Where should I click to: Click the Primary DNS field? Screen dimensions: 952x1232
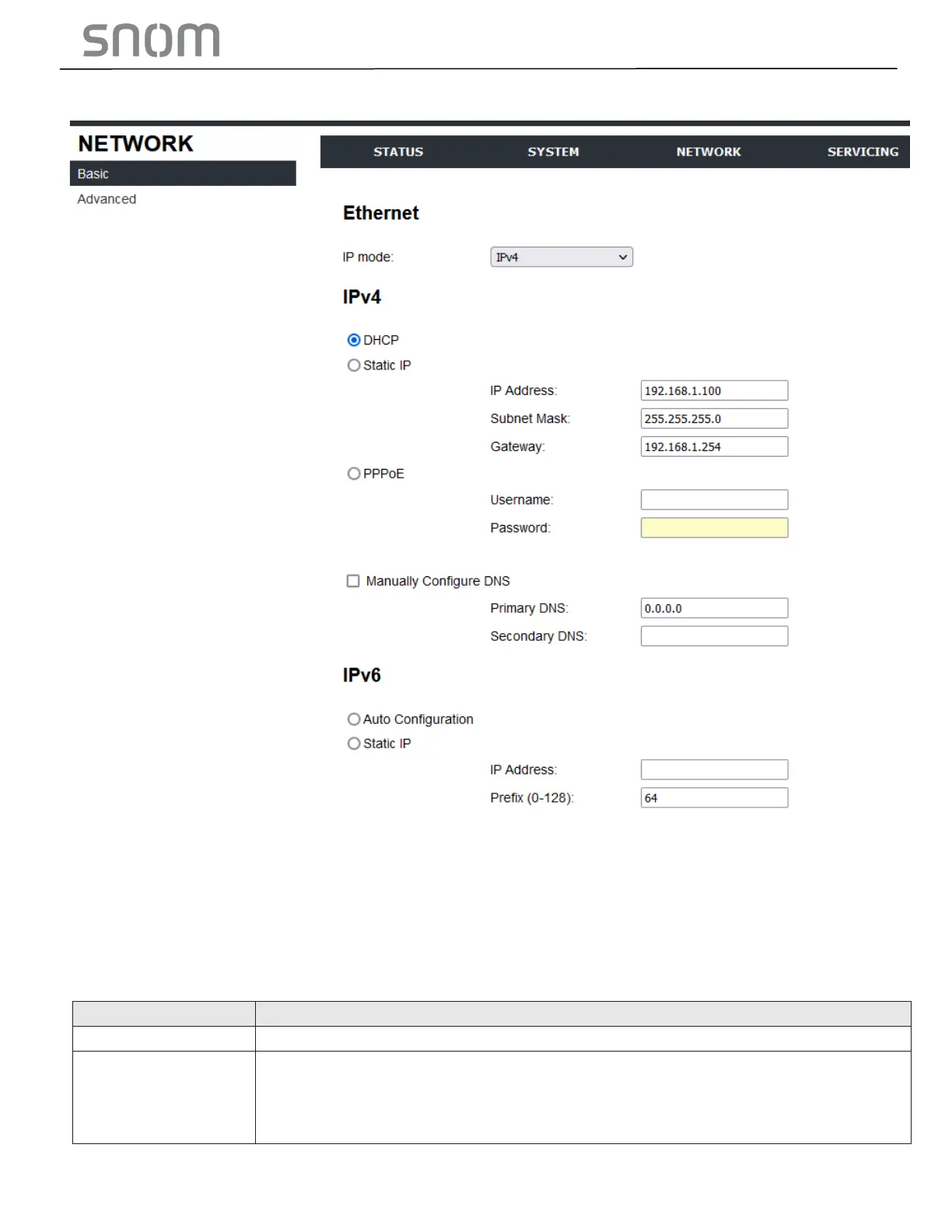pyautogui.click(x=714, y=608)
